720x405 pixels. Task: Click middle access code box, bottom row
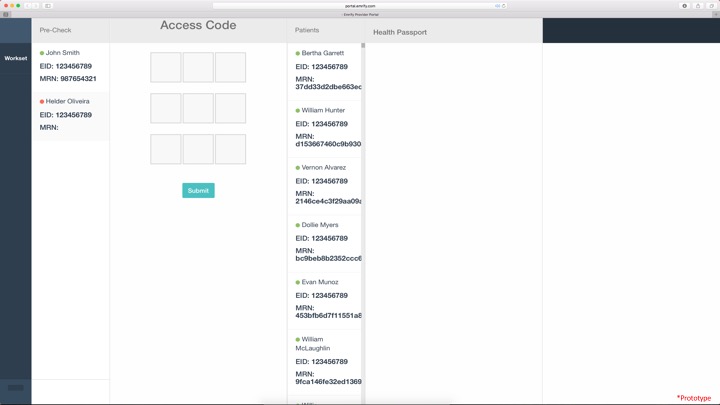click(x=198, y=149)
